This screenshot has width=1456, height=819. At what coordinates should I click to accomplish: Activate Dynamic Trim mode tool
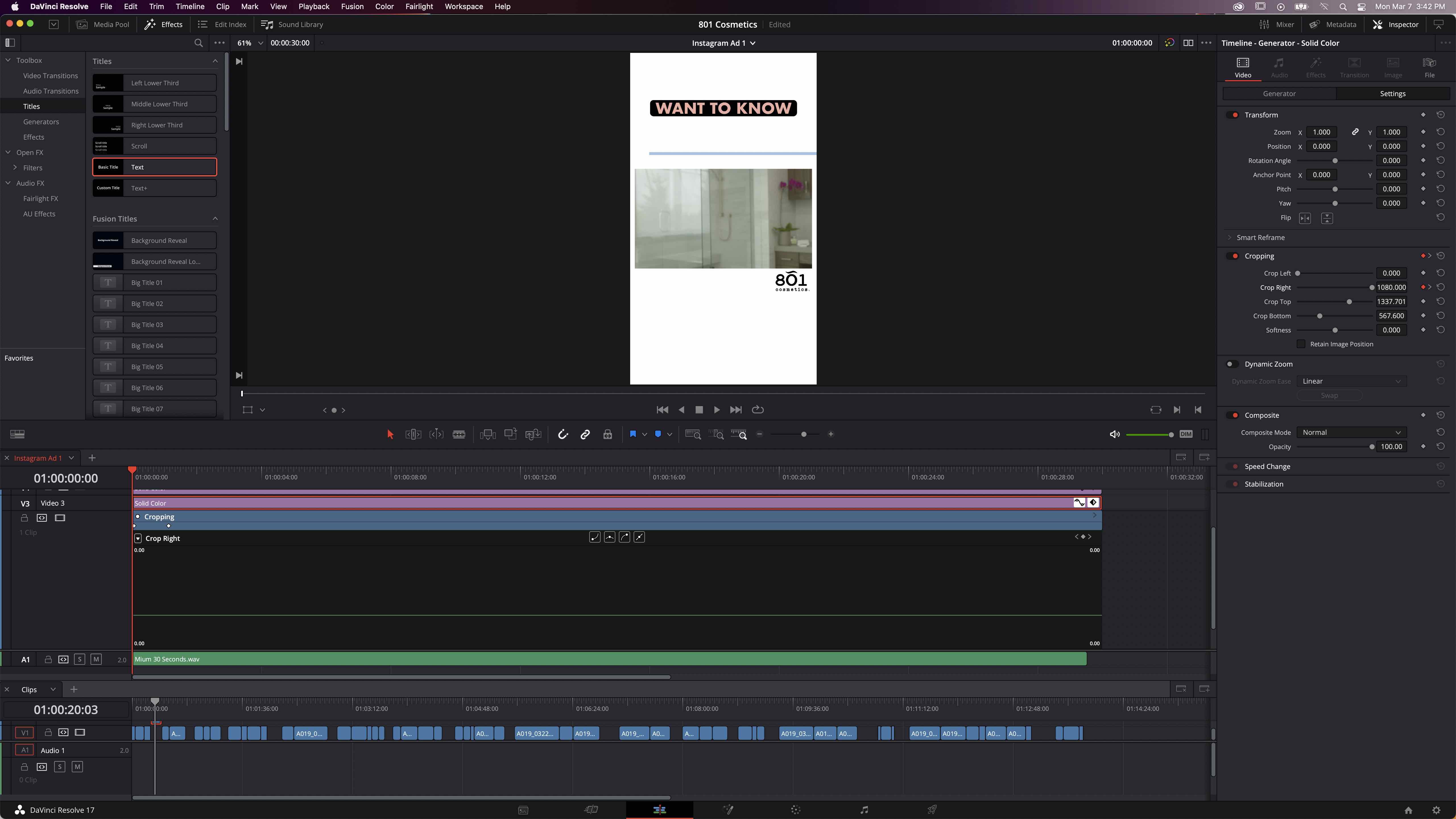click(436, 434)
